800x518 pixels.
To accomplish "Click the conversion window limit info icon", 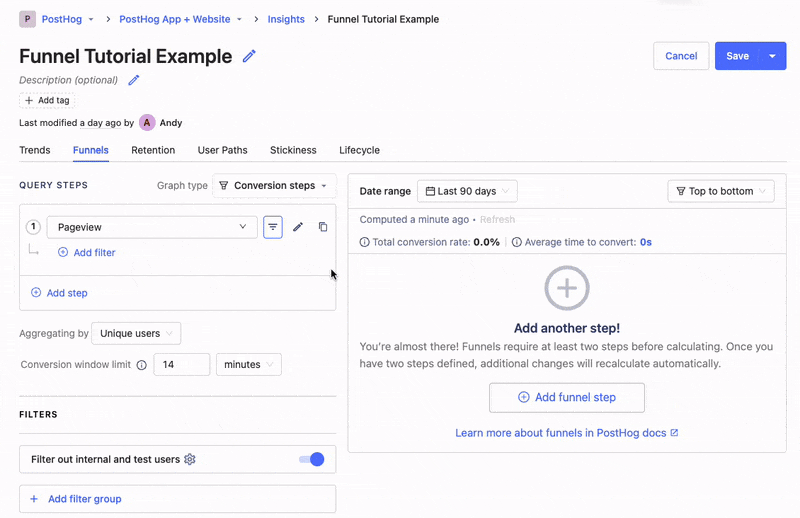I will click(x=141, y=365).
